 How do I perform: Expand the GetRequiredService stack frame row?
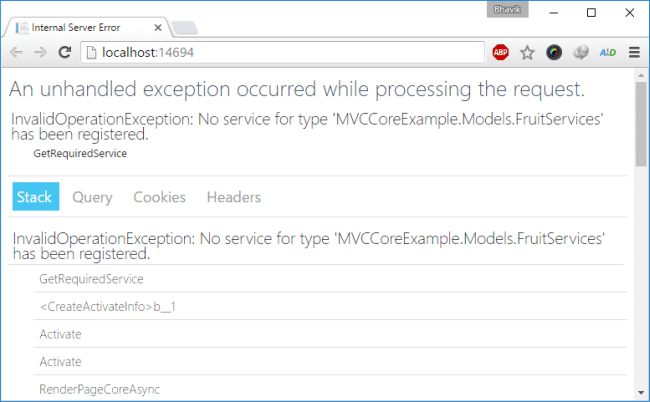pyautogui.click(x=90, y=279)
